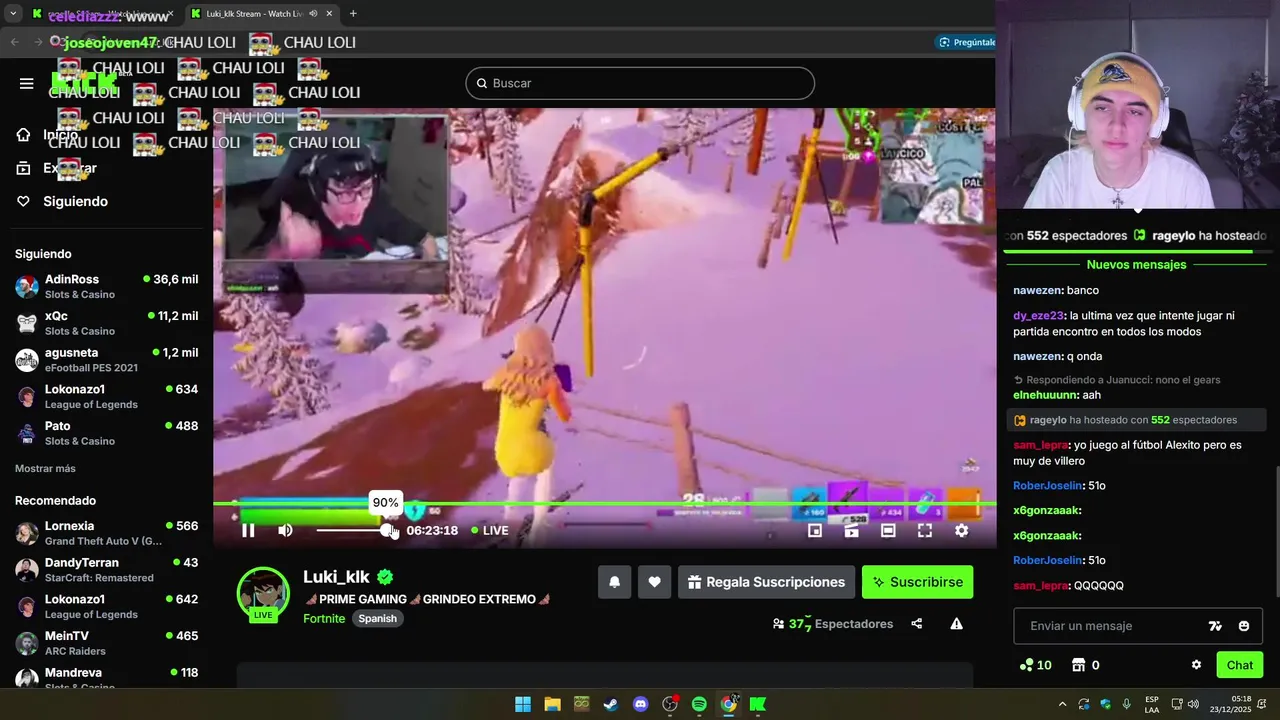Close the Luki_klk Stream browser tab
This screenshot has height=720, width=1280.
click(x=329, y=14)
